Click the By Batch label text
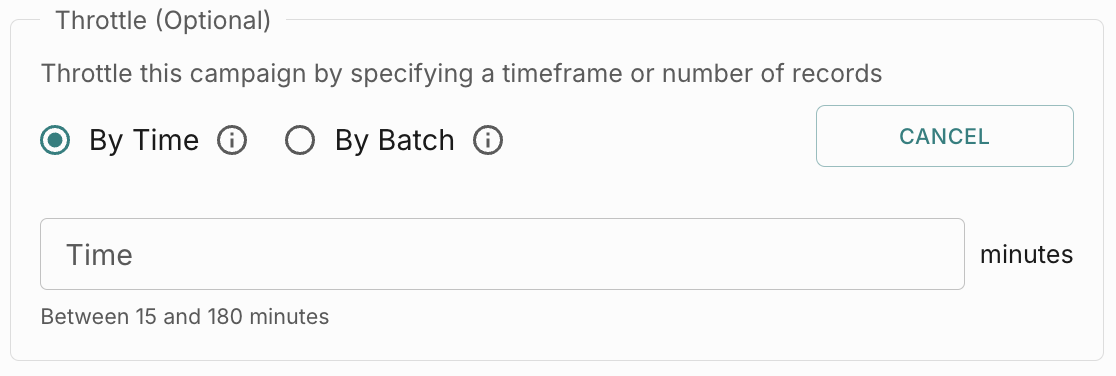This screenshot has height=376, width=1116. [394, 140]
